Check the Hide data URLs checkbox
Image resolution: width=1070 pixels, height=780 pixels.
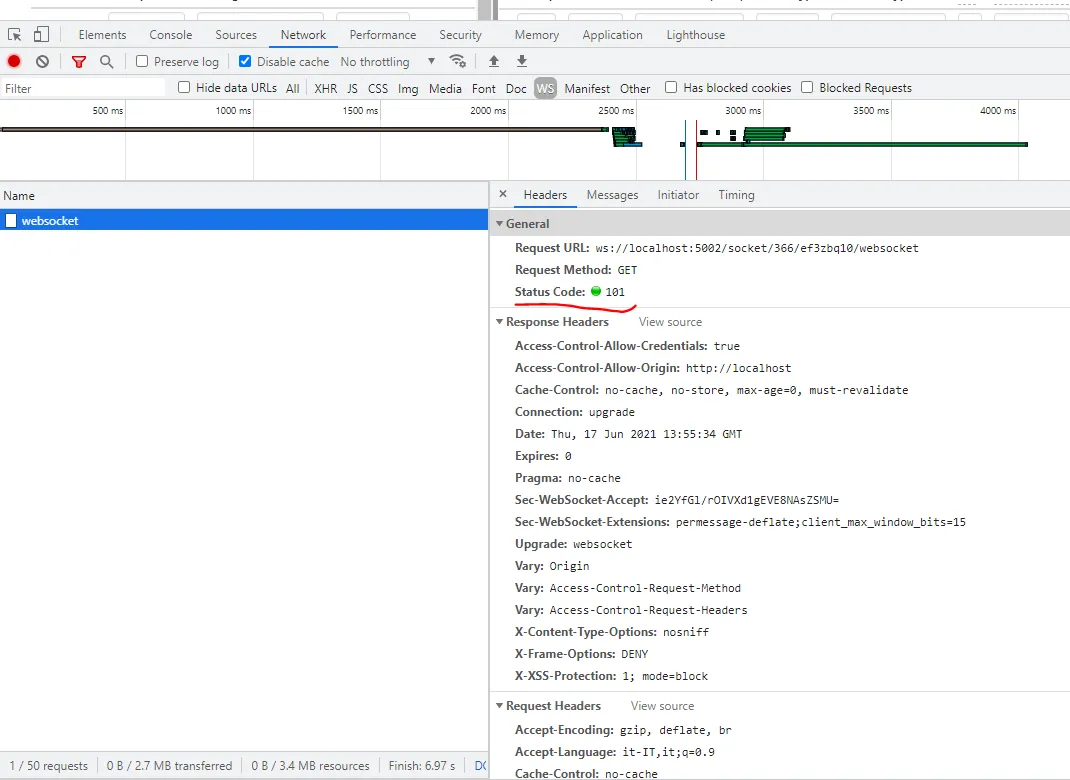tap(184, 87)
